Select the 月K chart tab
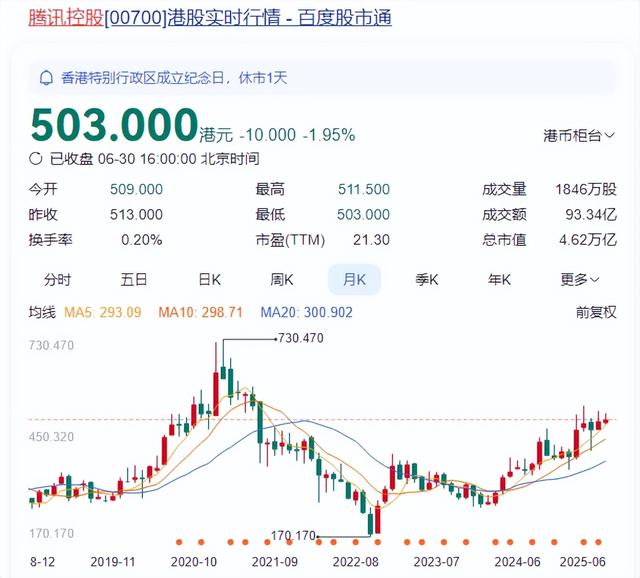This screenshot has height=578, width=640. click(354, 280)
